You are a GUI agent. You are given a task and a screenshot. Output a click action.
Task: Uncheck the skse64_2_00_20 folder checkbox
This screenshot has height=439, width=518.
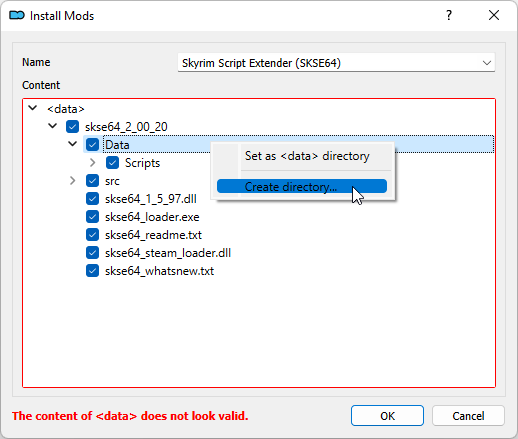(x=72, y=127)
